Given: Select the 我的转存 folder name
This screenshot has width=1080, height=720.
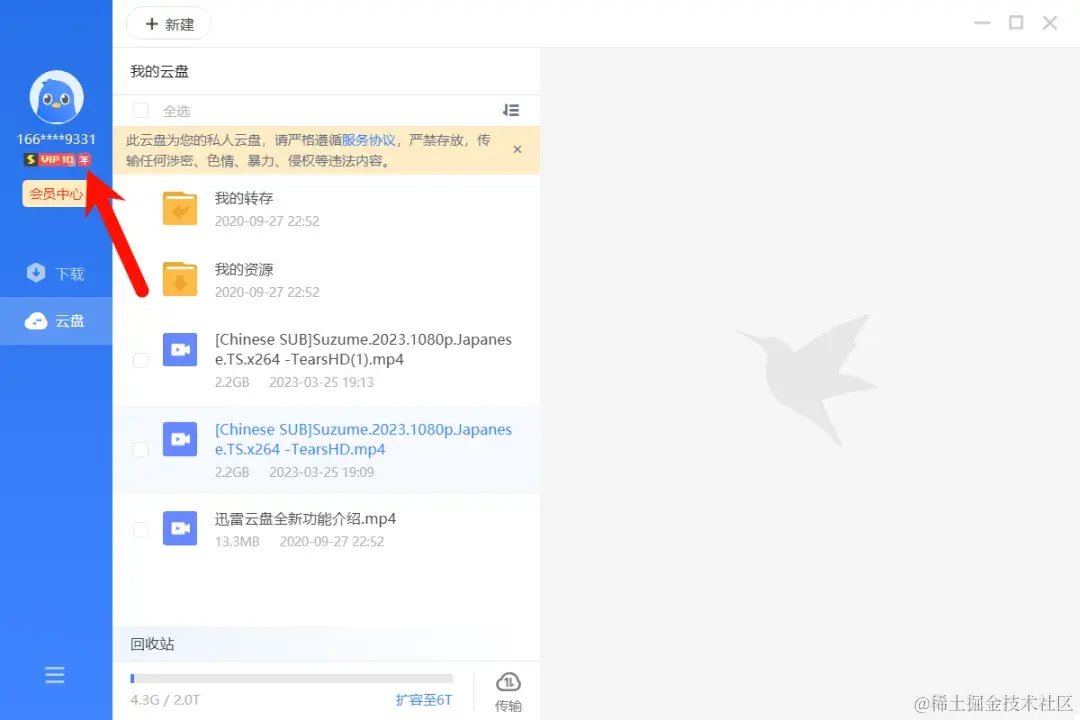Looking at the screenshot, I should (x=244, y=198).
